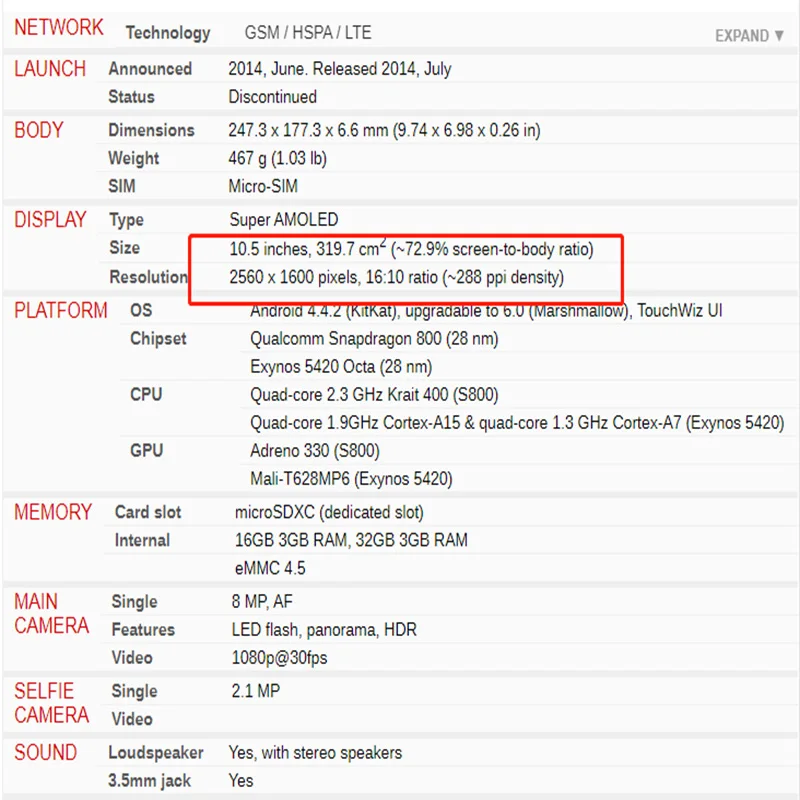The image size is (800, 800).
Task: Click the OS label
Action: click(x=141, y=311)
